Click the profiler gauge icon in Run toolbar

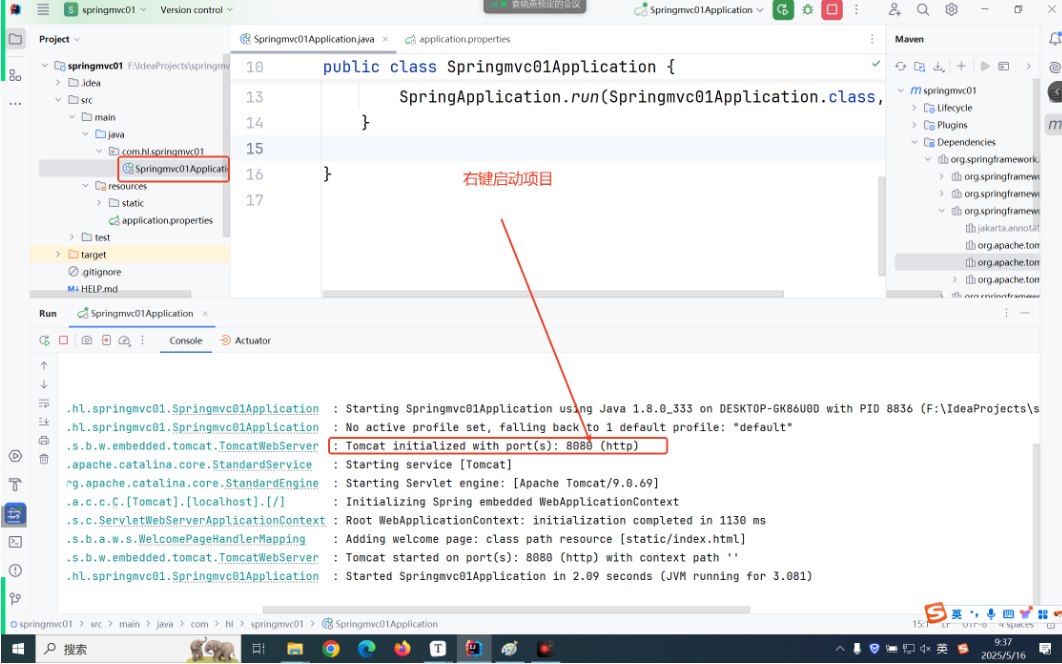click(x=124, y=340)
